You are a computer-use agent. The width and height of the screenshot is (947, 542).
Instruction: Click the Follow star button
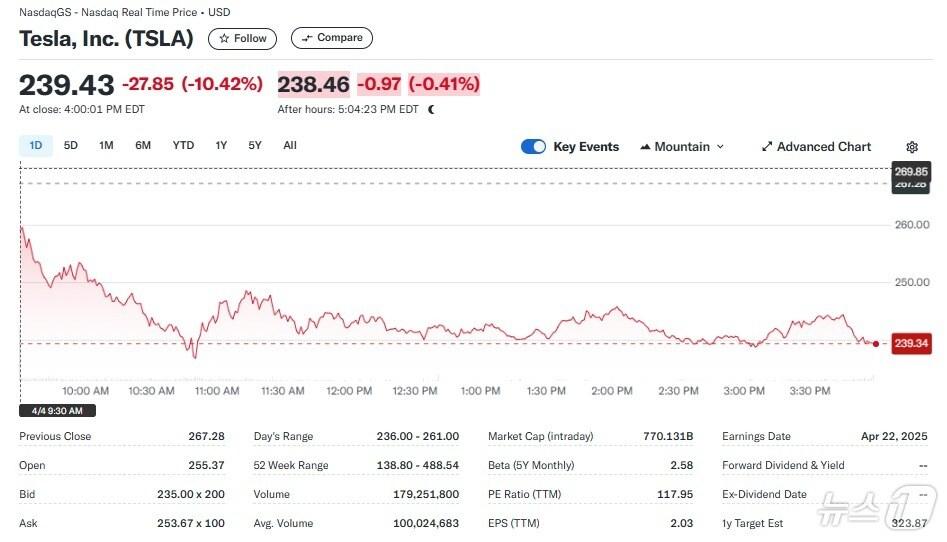click(242, 38)
